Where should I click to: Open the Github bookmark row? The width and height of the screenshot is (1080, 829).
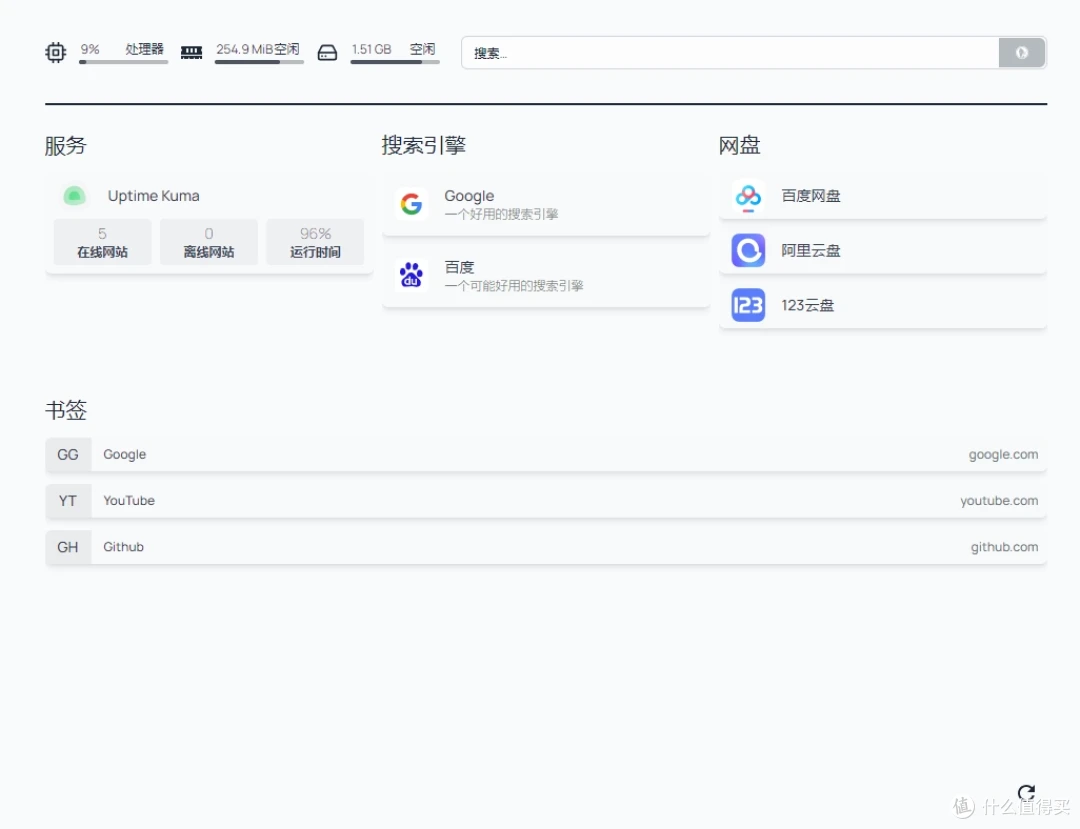[545, 547]
